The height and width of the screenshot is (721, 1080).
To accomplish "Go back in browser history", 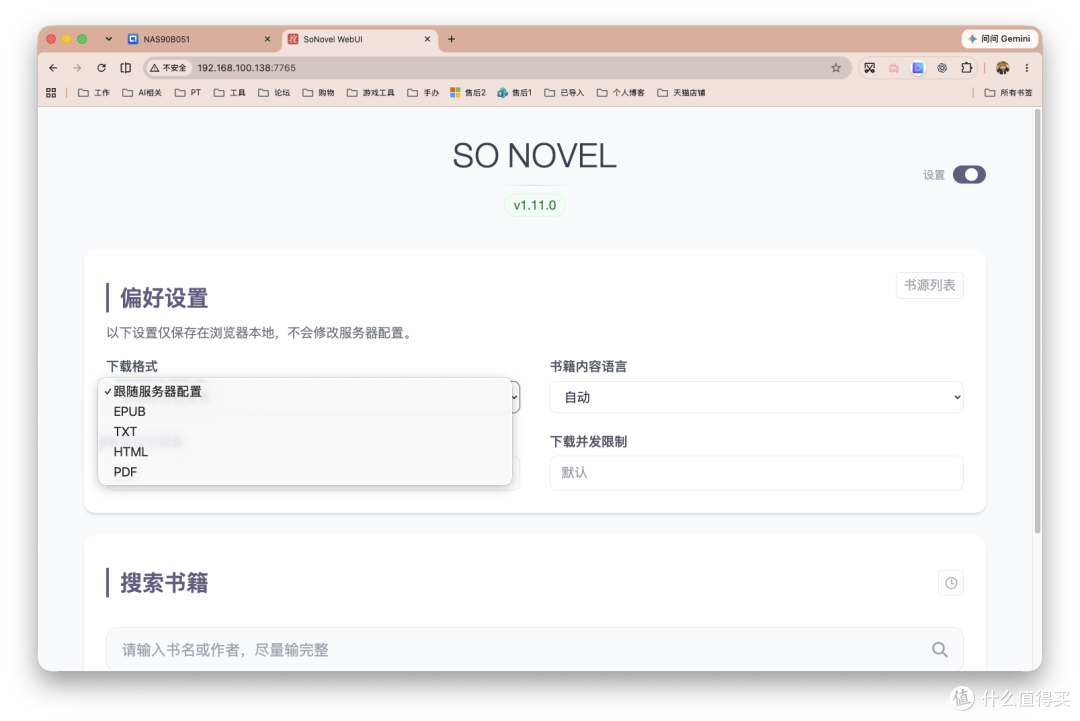I will click(x=53, y=67).
